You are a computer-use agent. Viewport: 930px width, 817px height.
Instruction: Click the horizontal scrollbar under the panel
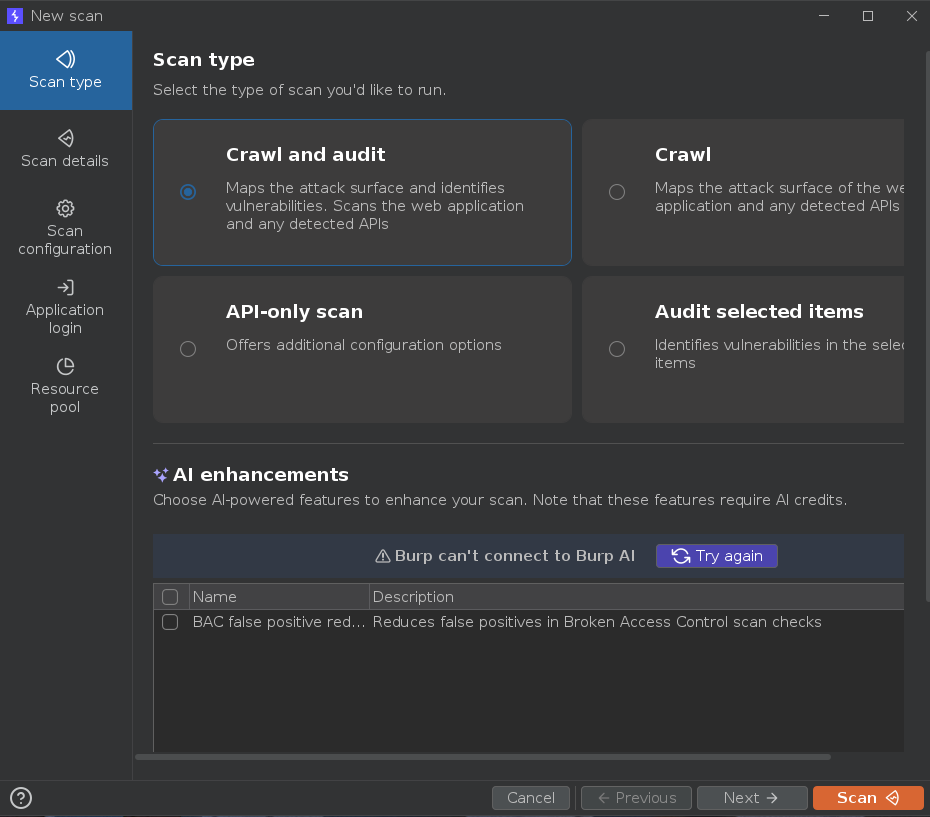[x=482, y=757]
